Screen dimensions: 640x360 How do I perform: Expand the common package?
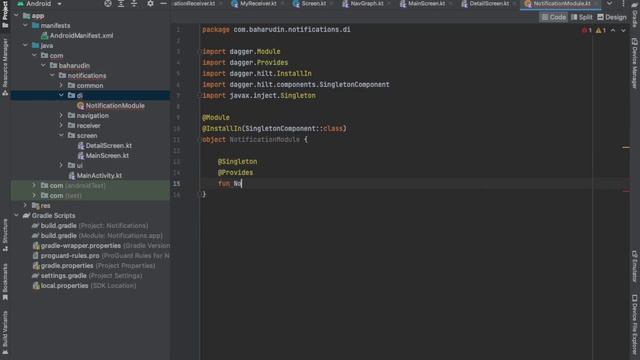(61, 85)
